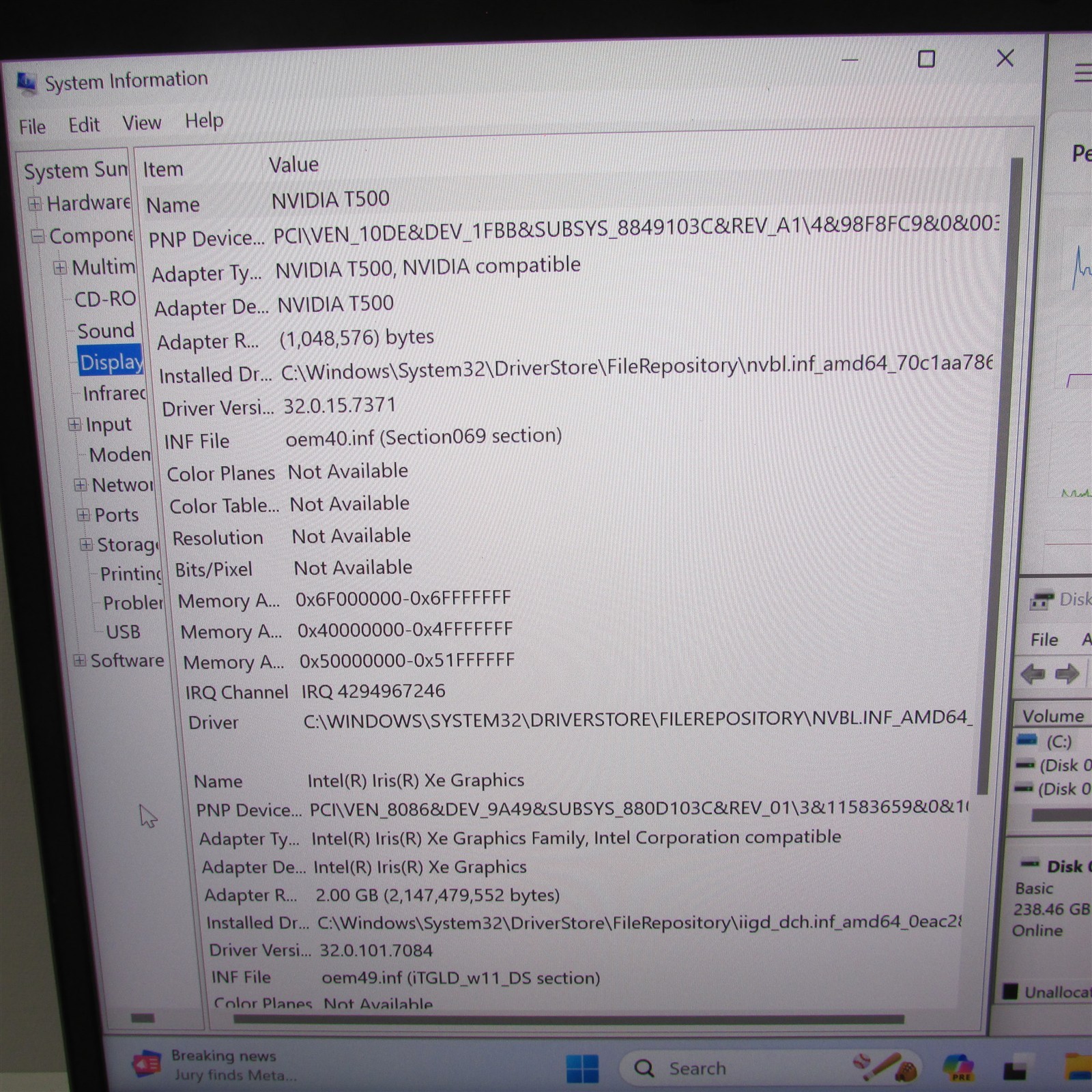The image size is (1092, 1092).
Task: Open the Help menu
Action: click(x=204, y=120)
